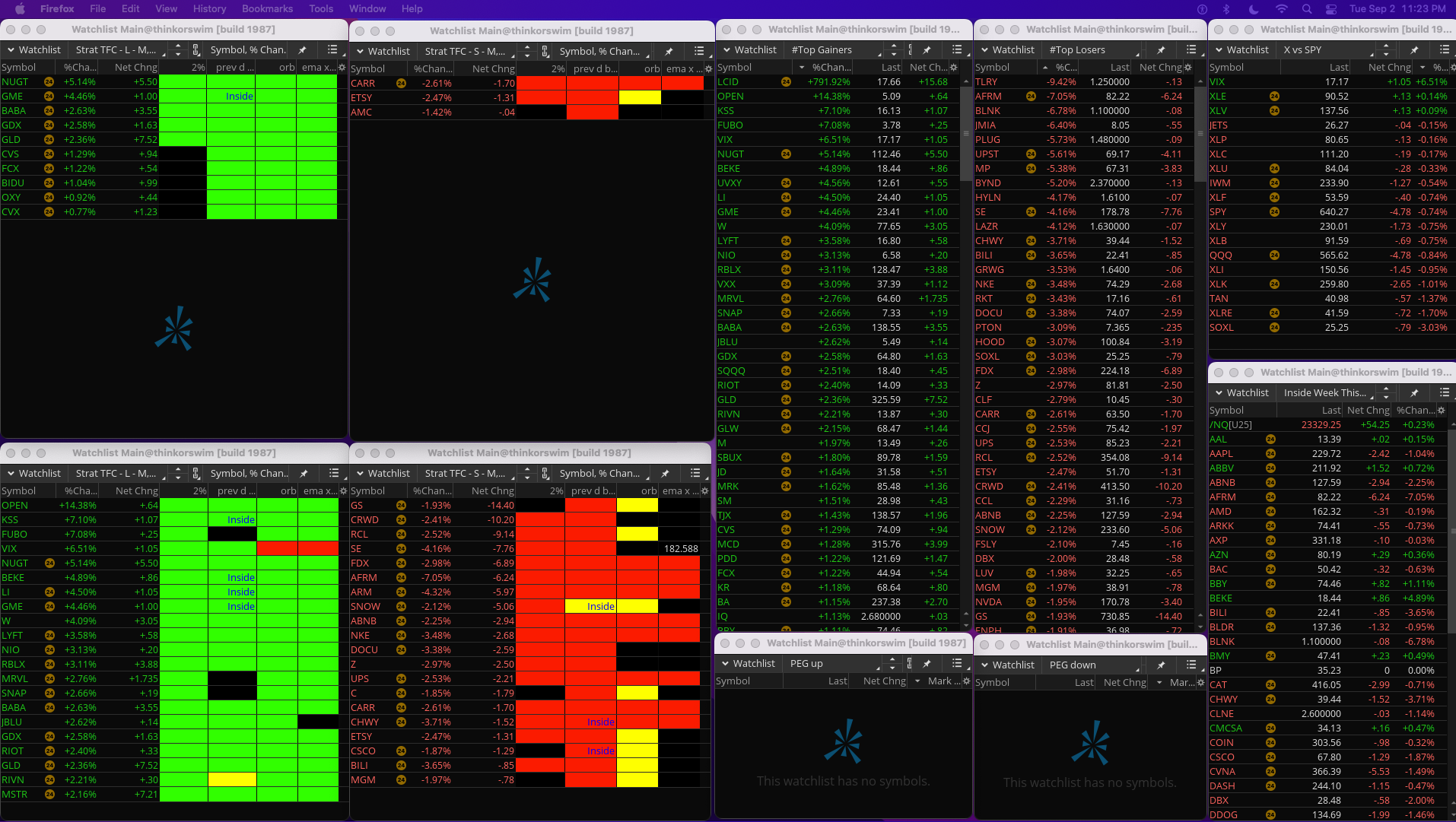The image size is (1456, 822).
Task: Open list menu icon in Inside Week This window
Action: 1444,392
